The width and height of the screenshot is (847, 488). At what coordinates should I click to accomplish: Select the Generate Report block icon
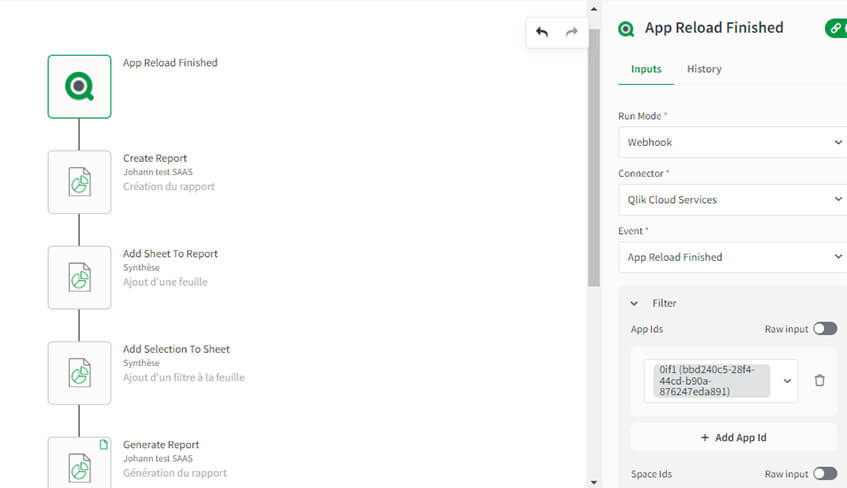pos(79,463)
